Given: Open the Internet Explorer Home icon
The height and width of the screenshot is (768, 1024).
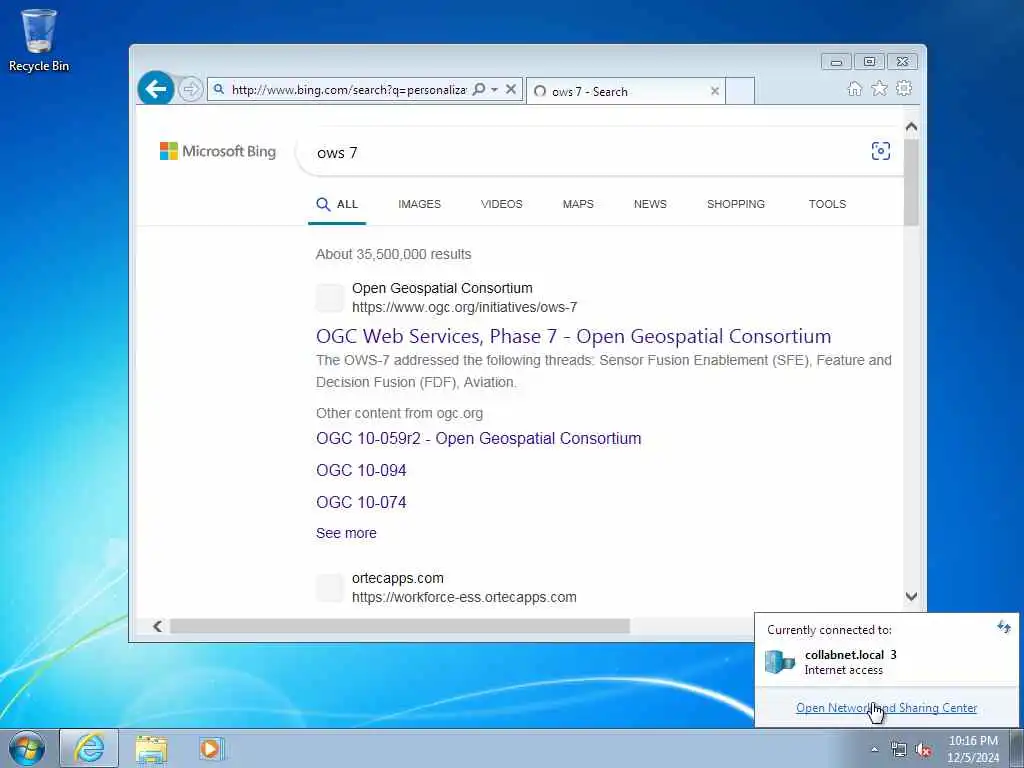Looking at the screenshot, I should coord(854,88).
